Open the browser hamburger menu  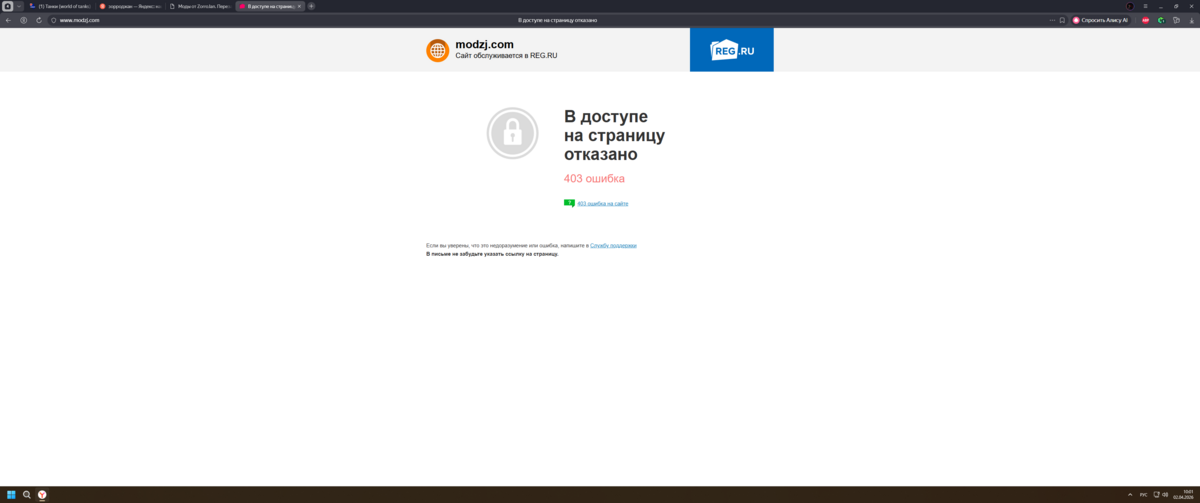pyautogui.click(x=1145, y=6)
